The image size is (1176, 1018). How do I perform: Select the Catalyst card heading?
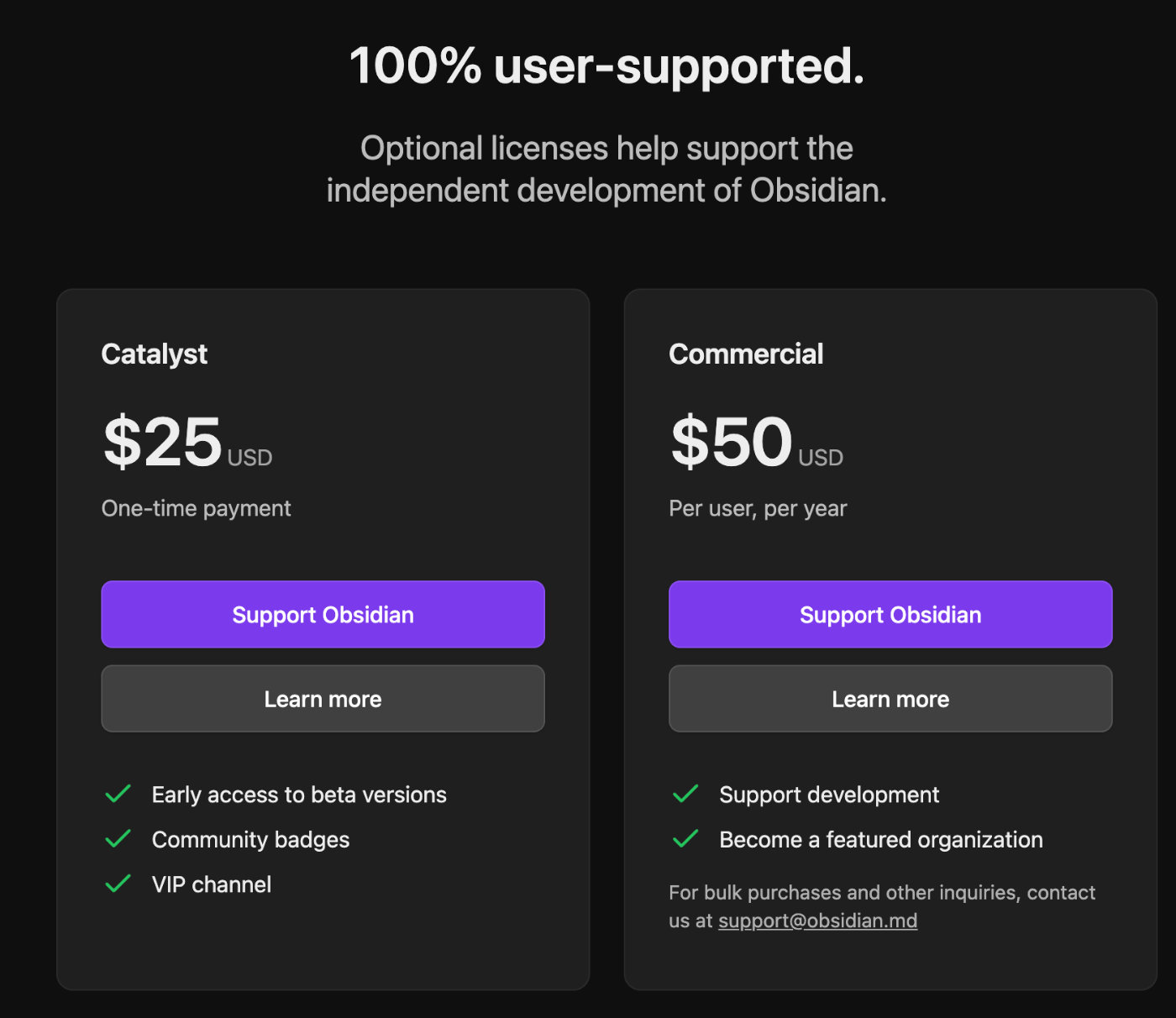click(x=154, y=354)
